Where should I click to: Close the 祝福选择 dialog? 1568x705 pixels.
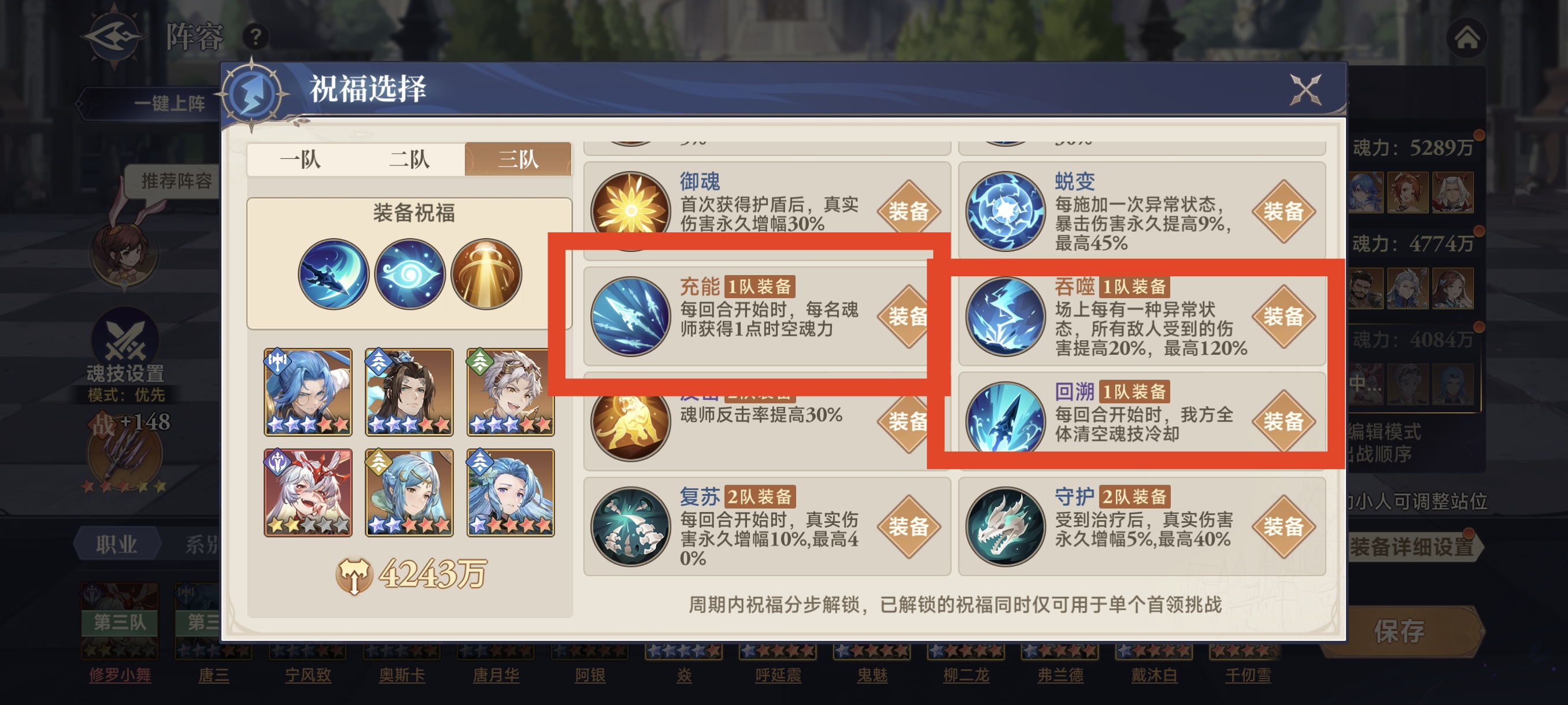pos(1306,90)
